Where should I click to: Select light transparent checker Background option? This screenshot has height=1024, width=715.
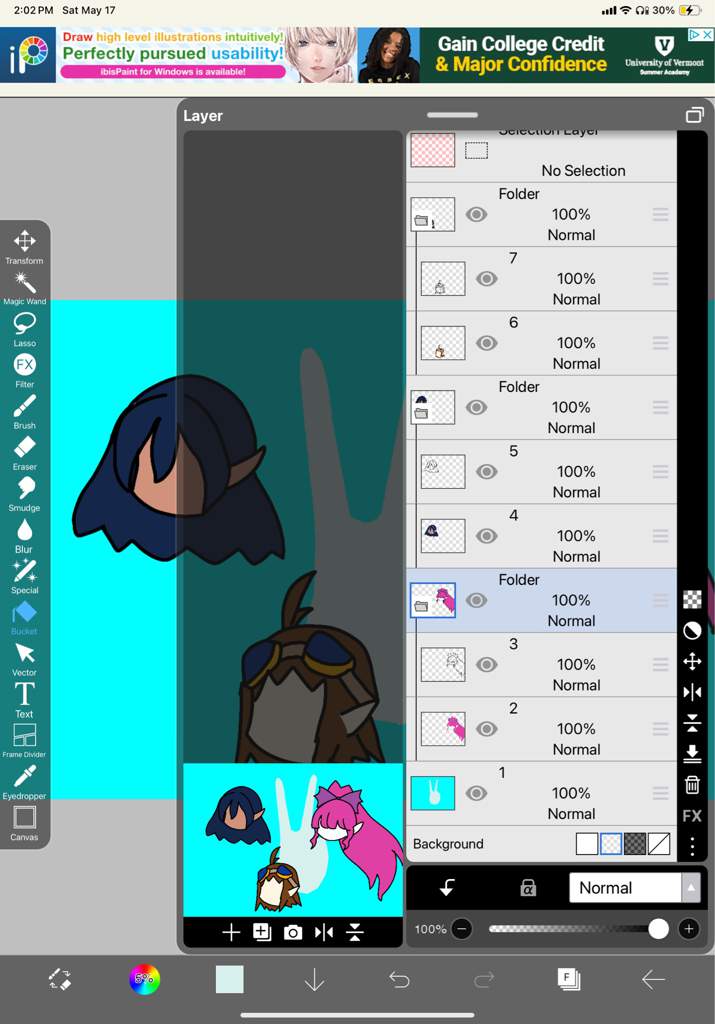tap(611, 844)
